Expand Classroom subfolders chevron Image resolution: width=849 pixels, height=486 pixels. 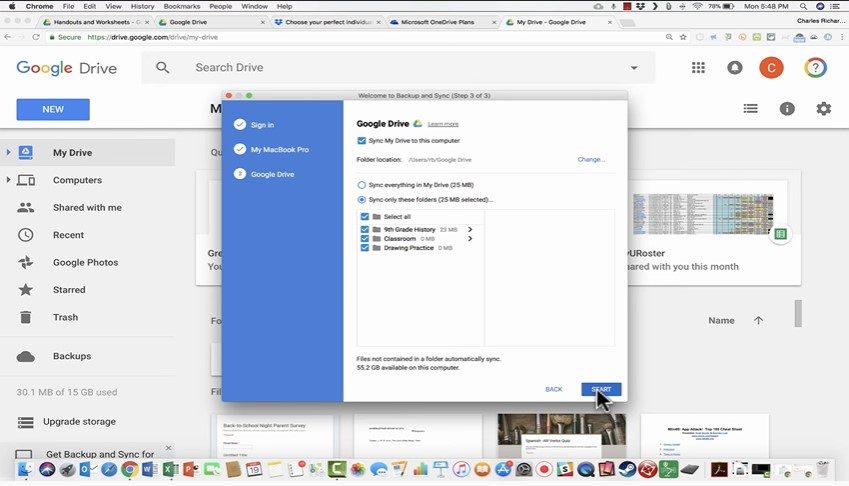click(470, 239)
